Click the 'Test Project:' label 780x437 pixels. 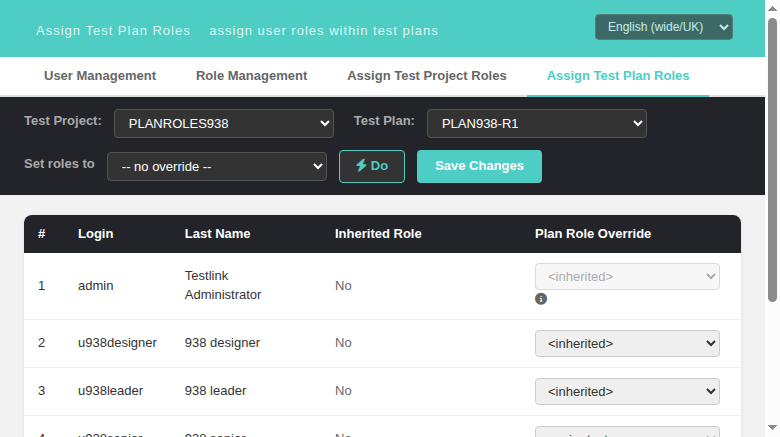click(63, 121)
